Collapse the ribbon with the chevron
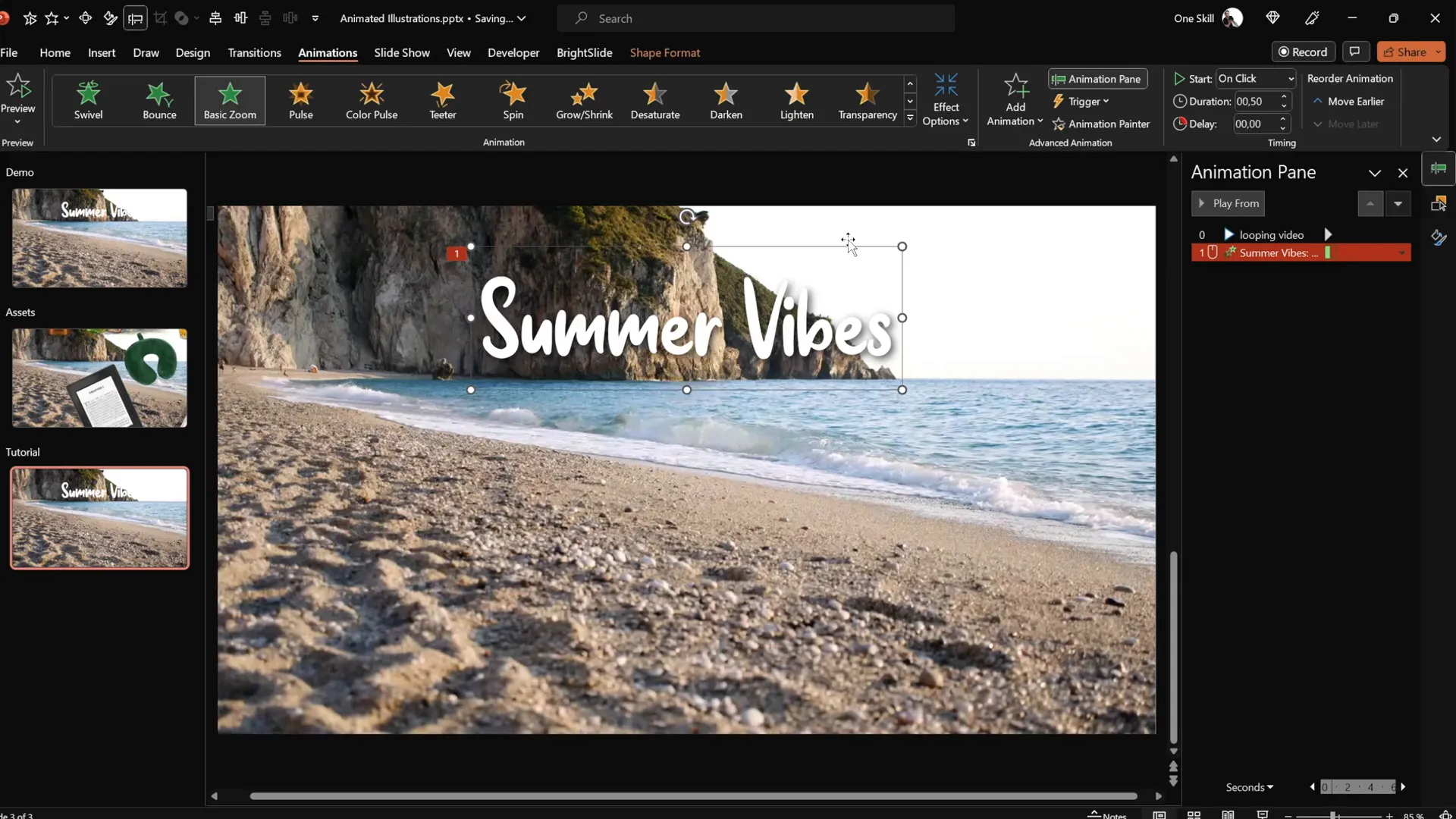The height and width of the screenshot is (819, 1456). (x=1436, y=140)
